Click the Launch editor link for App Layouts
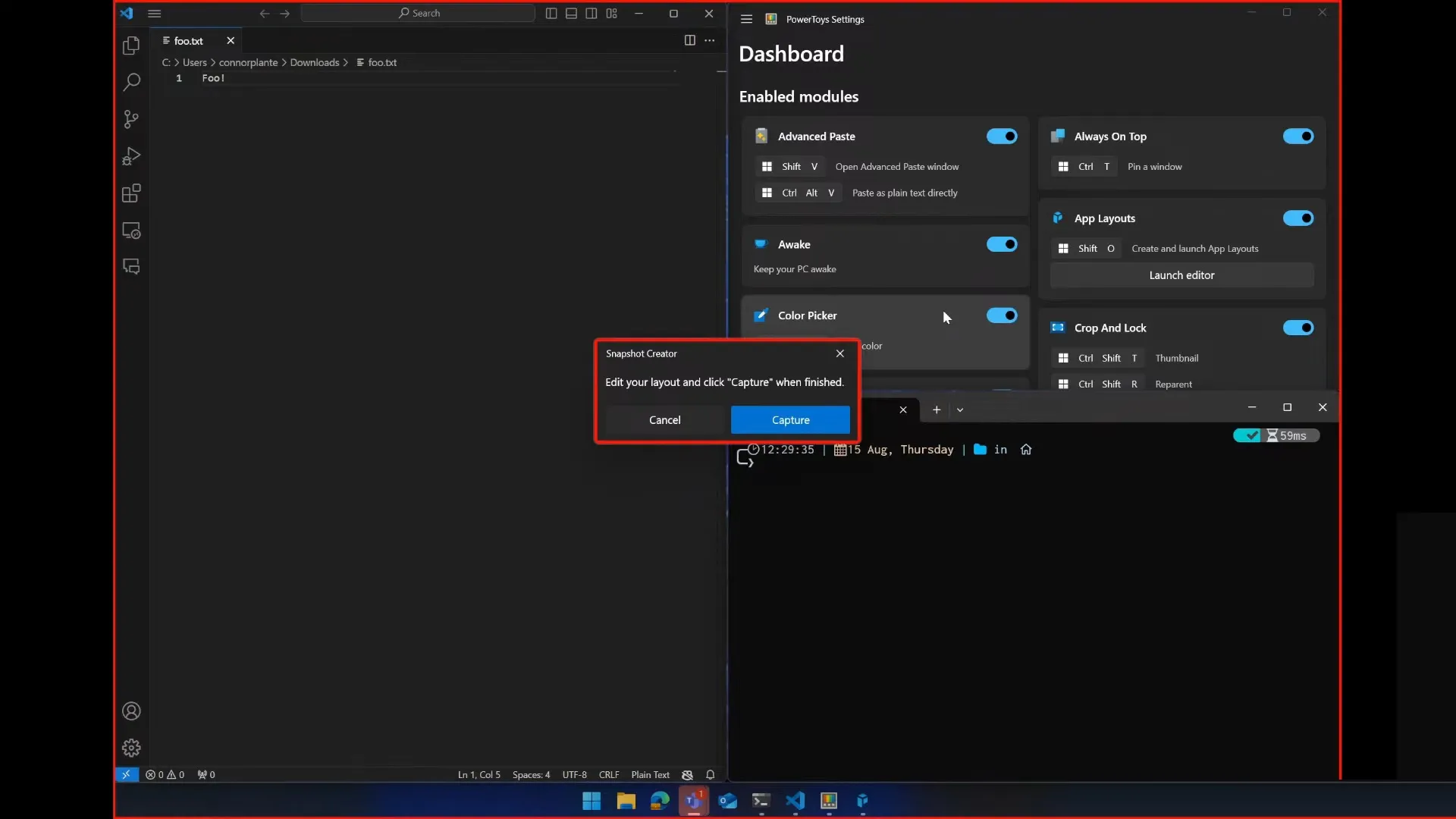 tap(1182, 275)
